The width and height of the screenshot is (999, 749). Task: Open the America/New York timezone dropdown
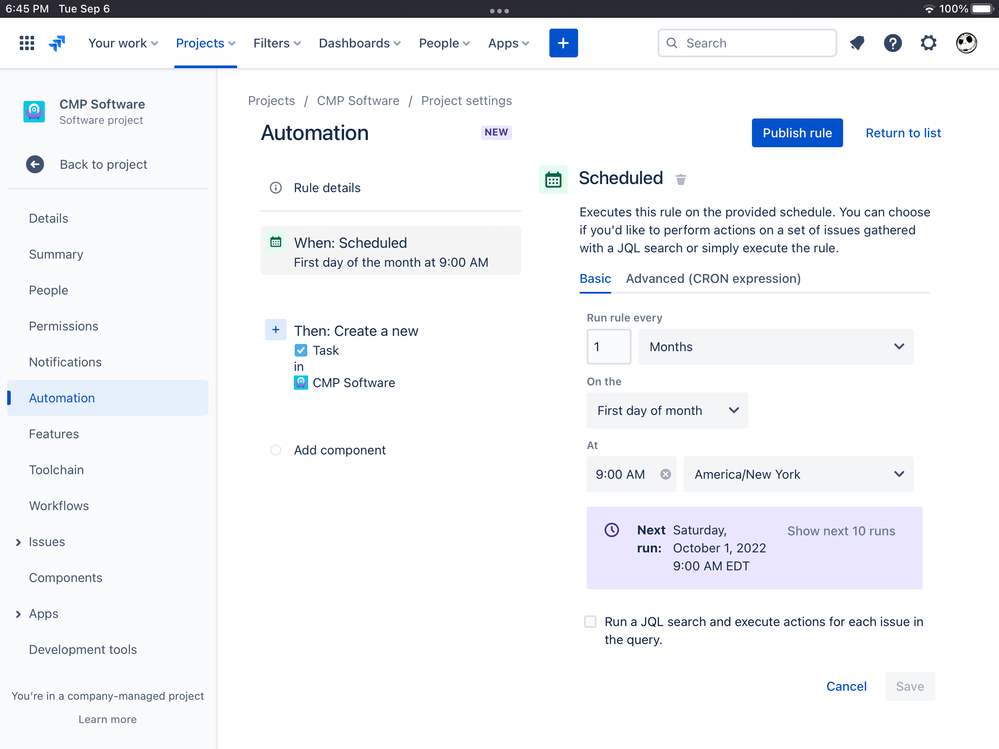798,474
